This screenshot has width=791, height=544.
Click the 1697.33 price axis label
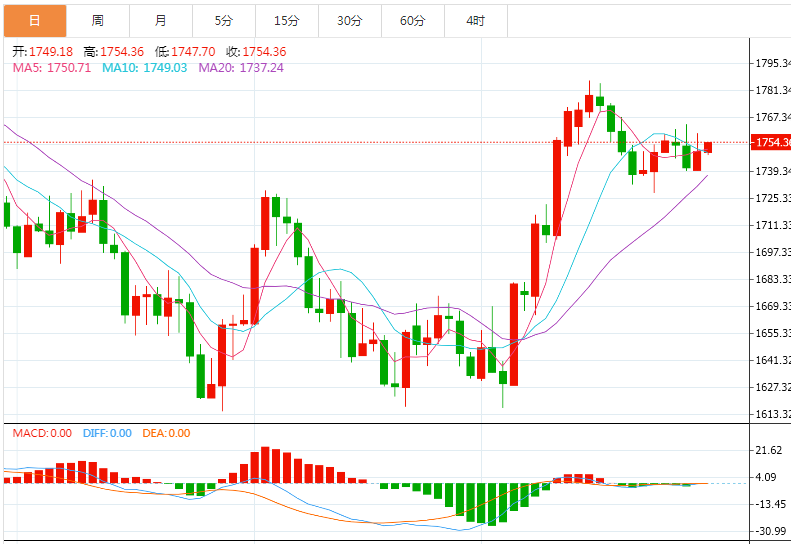[773, 252]
